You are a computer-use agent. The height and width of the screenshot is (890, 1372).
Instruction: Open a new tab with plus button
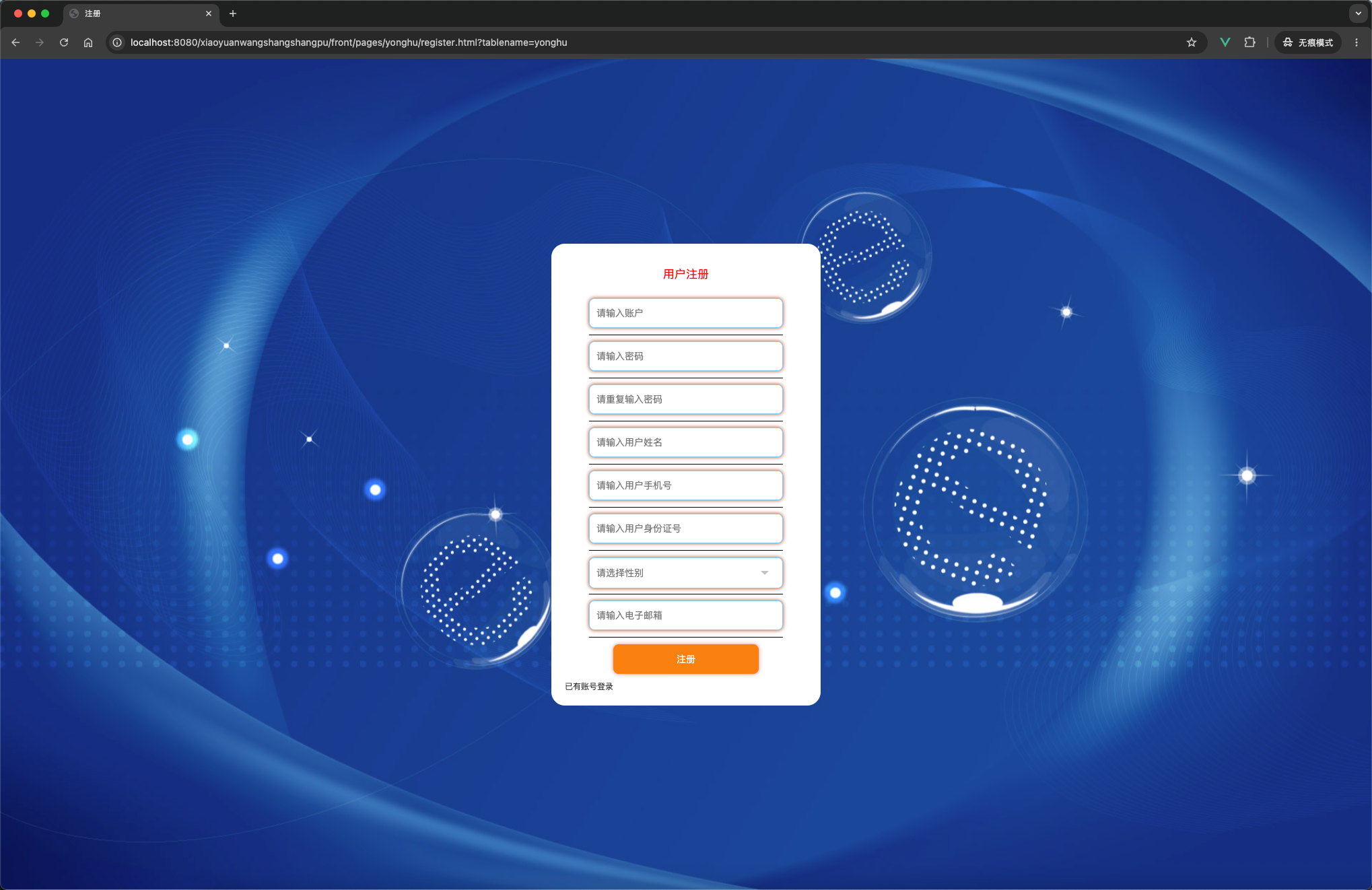233,13
